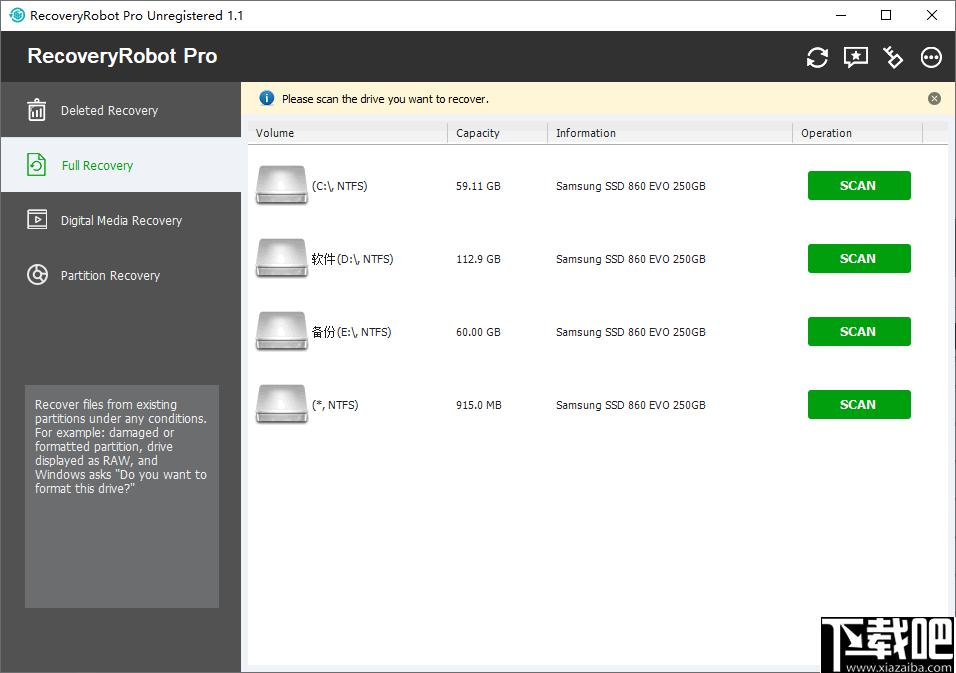956x673 pixels.
Task: Click the blue info icon in notice bar
Action: 266,98
